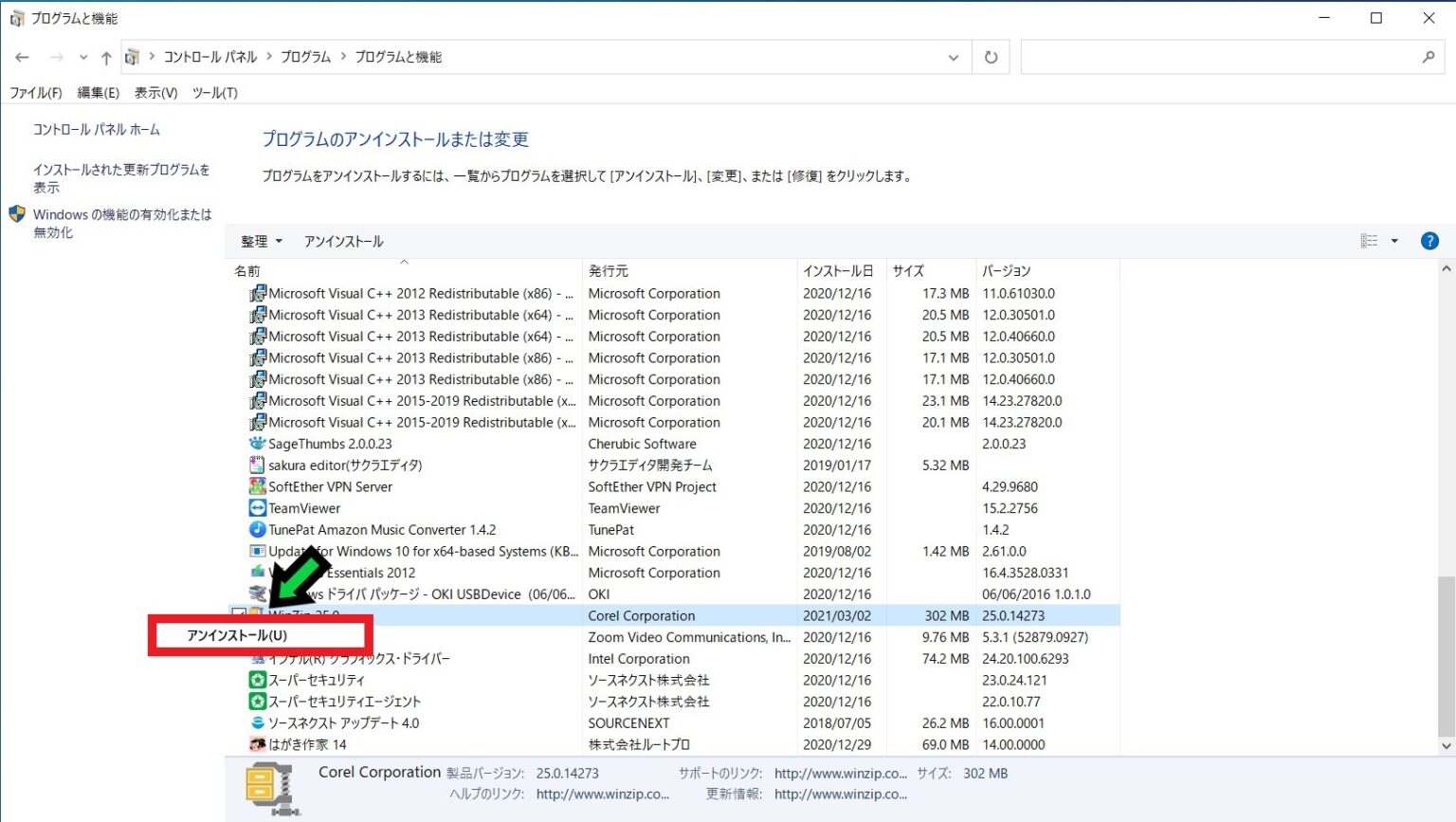1456x822 pixels.
Task: Open Help using the blue question mark icon
Action: click(1429, 240)
